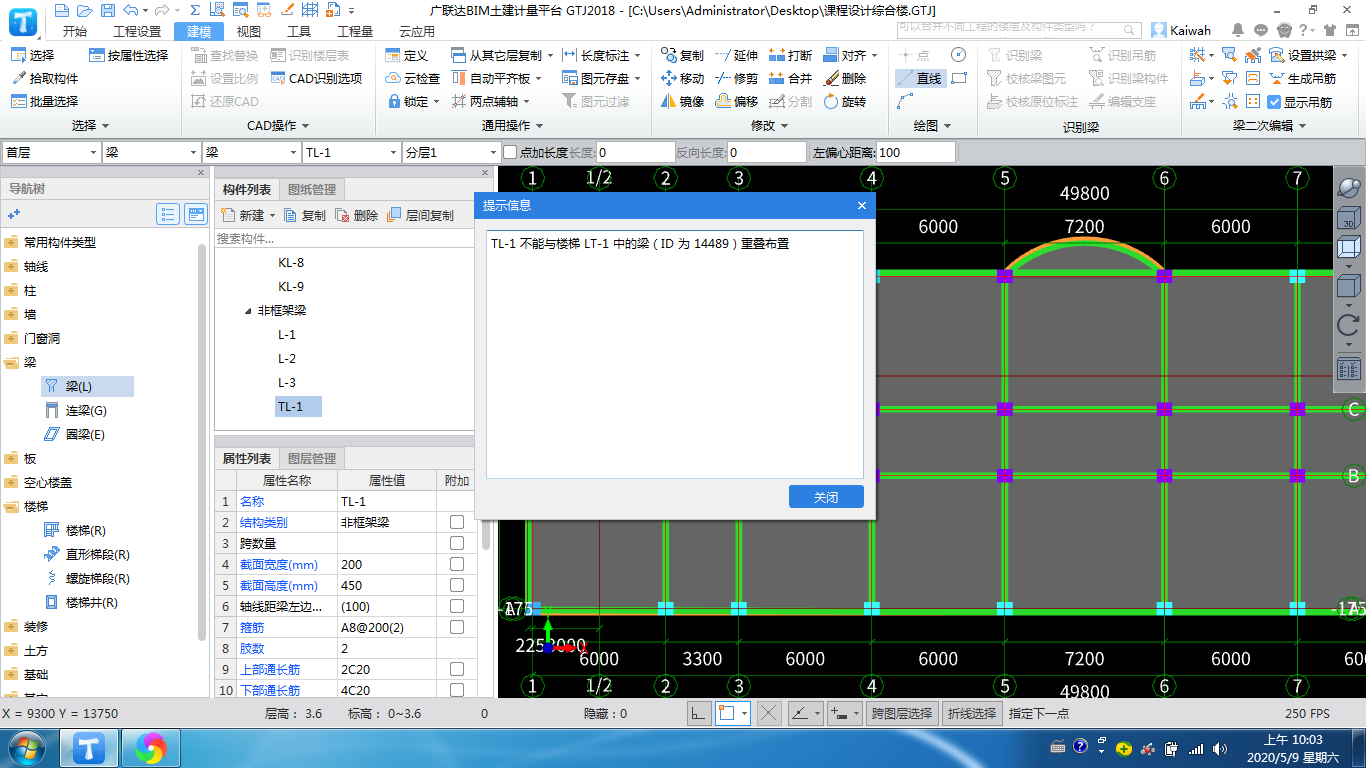This screenshot has height=768, width=1366.
Task: Switch to the 图纸管理 tab
Action: click(312, 189)
